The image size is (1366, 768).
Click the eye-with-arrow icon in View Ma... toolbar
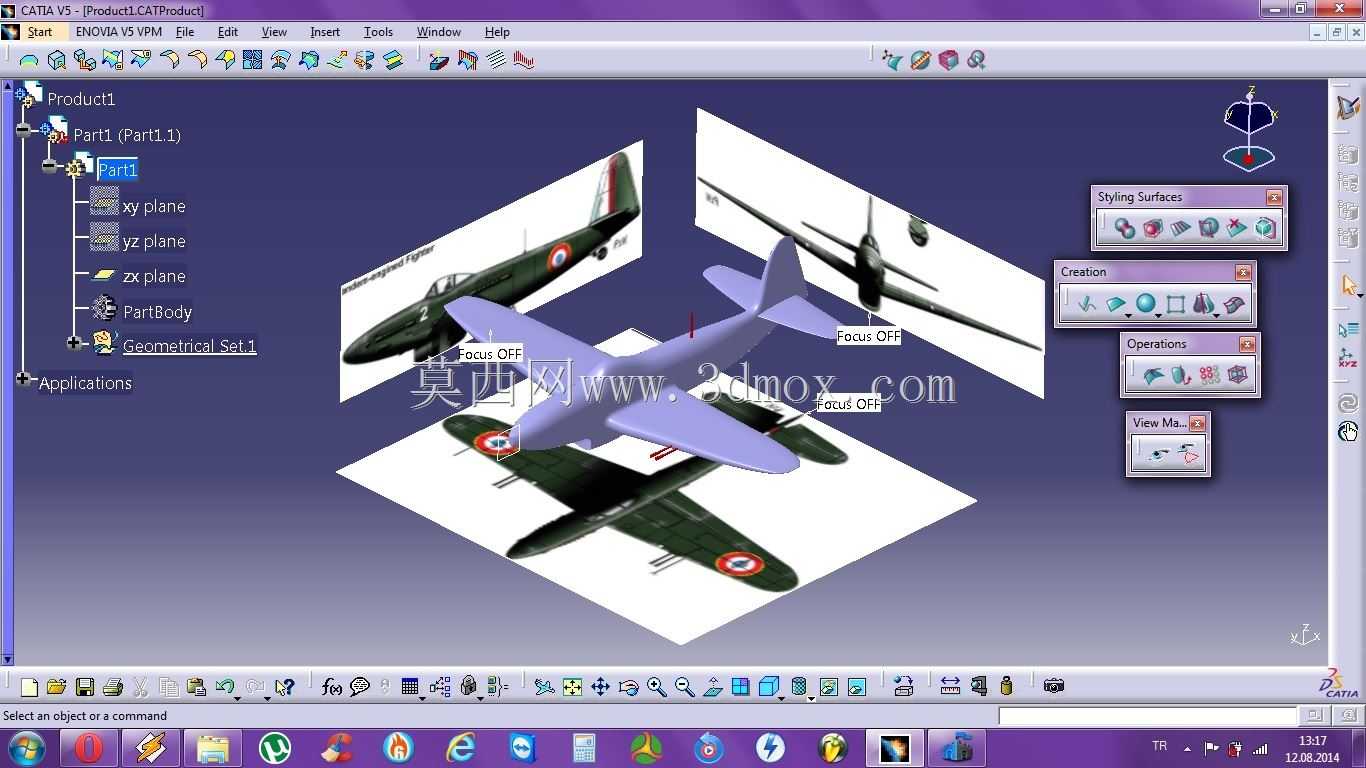point(1188,454)
